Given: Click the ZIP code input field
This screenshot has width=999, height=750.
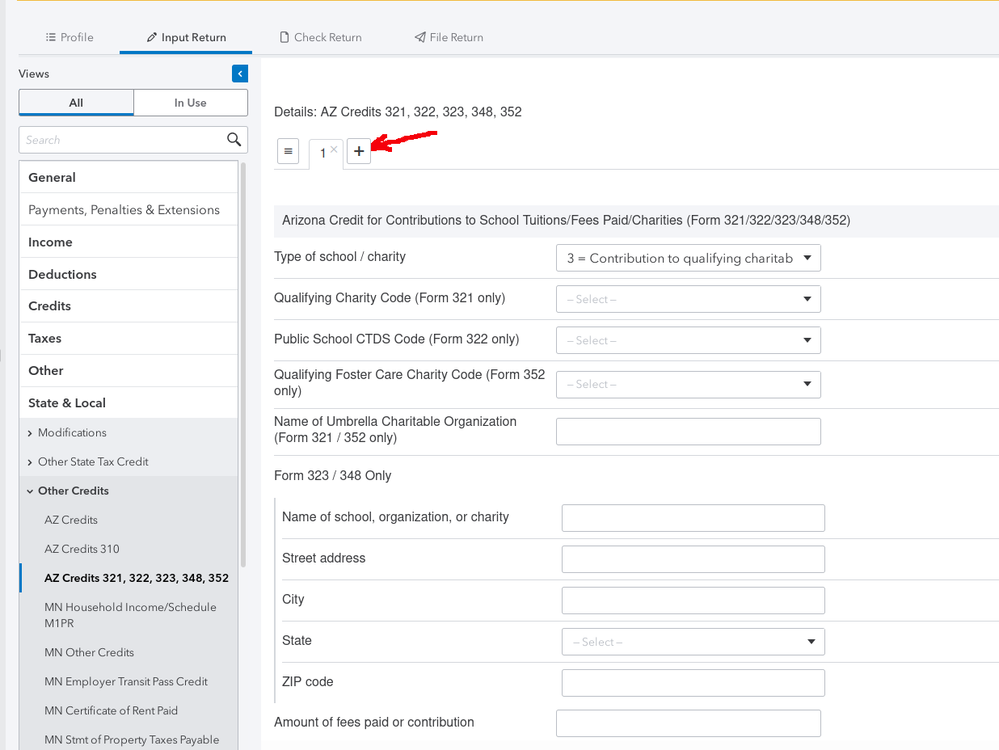Looking at the screenshot, I should [692, 683].
